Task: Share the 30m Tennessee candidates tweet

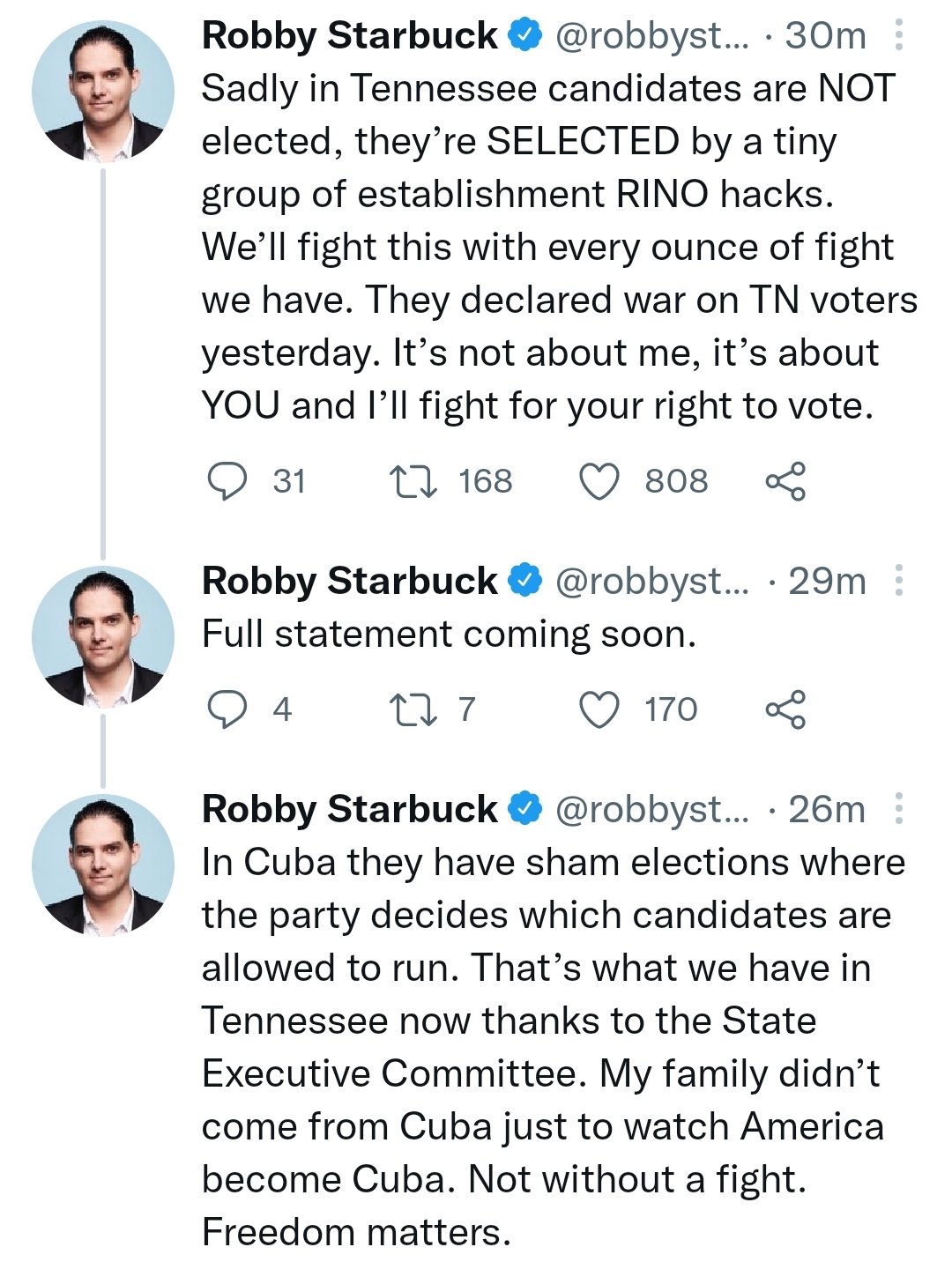Action: (785, 481)
